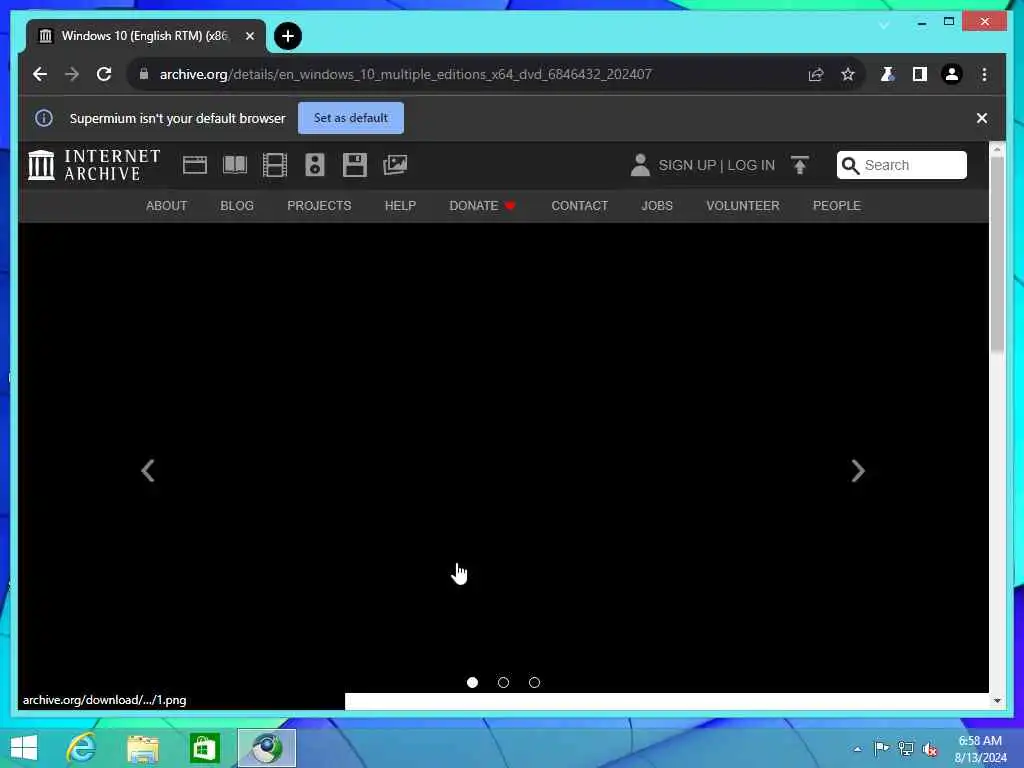
Task: Select the first carousel dot
Action: pyautogui.click(x=472, y=682)
